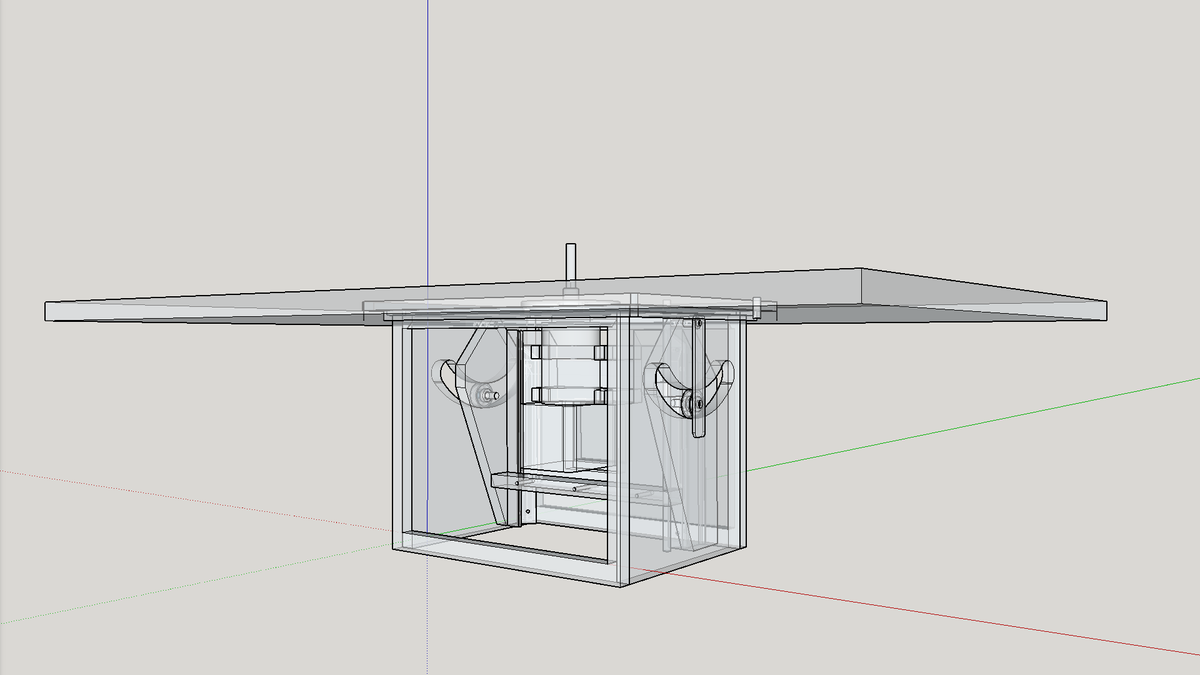Click the dark vertical bar beside right lever
This screenshot has width=1200, height=675.
698,378
